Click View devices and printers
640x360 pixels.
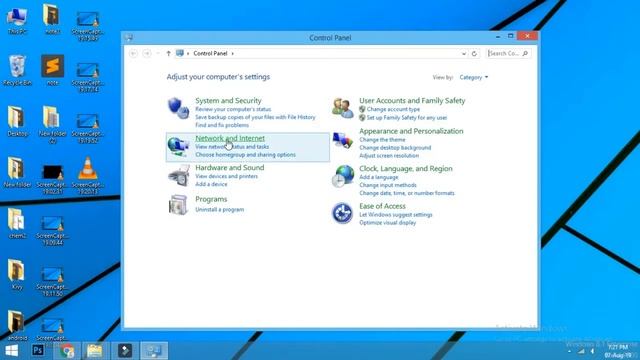[226, 176]
